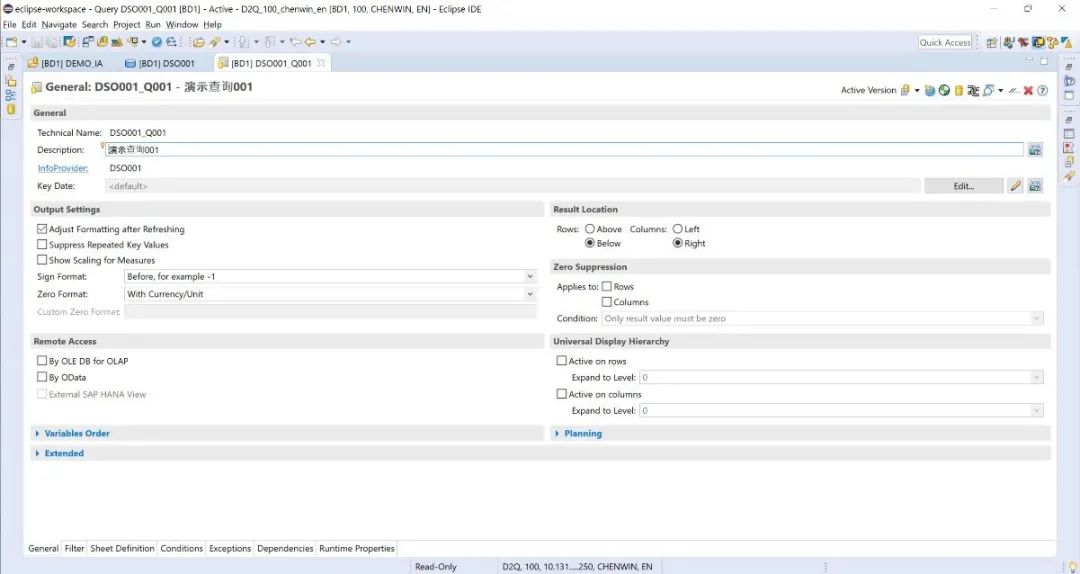Click the magnifier preview icon in editor toolbar
The image size is (1080, 574).
988,90
